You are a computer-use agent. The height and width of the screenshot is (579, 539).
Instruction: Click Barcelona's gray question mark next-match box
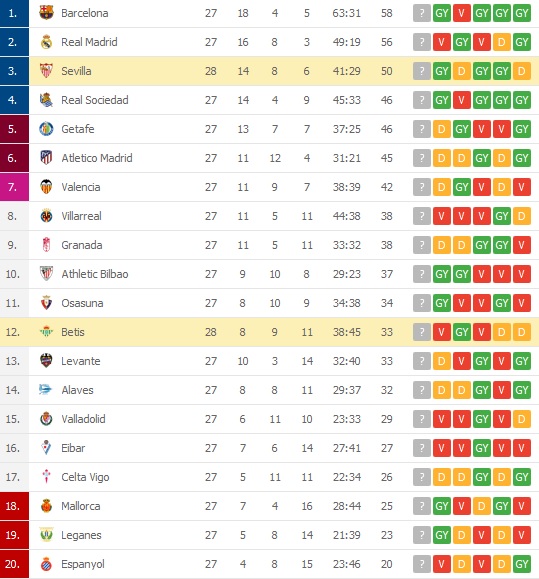422,13
